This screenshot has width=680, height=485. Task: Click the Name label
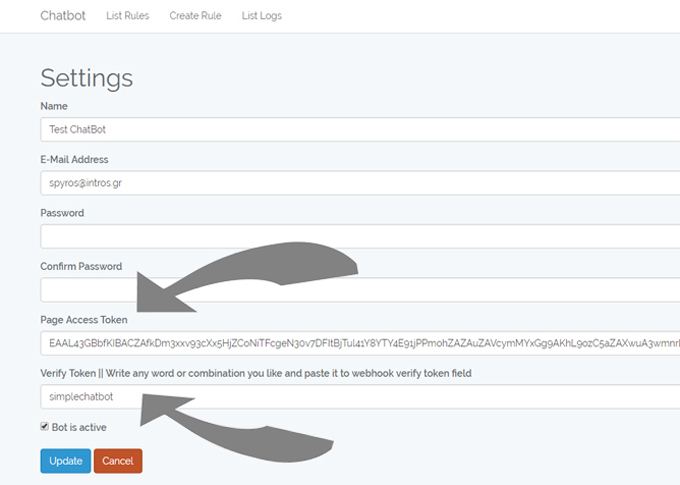54,106
